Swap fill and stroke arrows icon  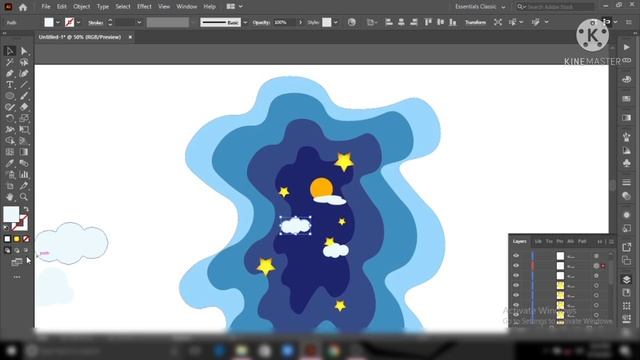[26, 209]
